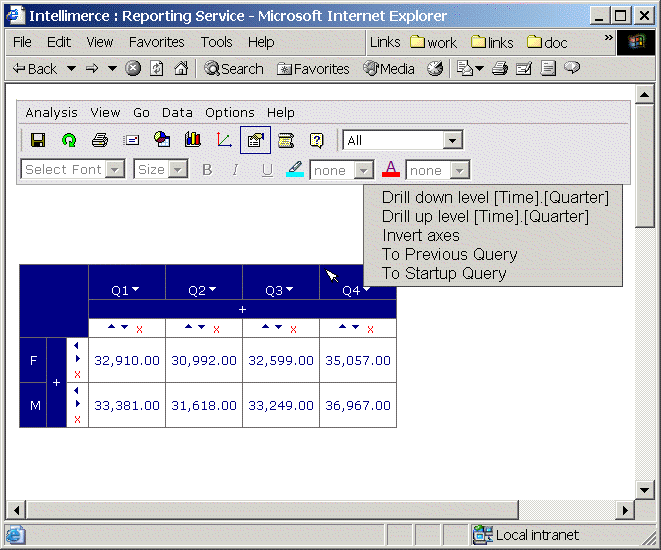Screen dimensions: 661x550
Task: Open the Options menu
Action: point(230,113)
